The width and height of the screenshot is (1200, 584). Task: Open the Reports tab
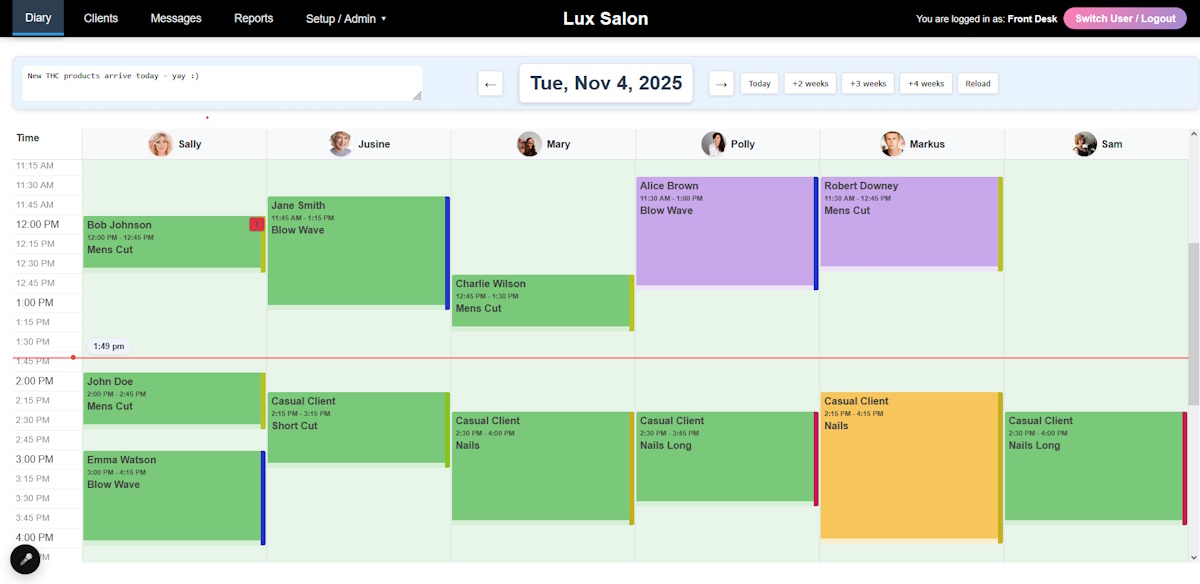pyautogui.click(x=253, y=18)
